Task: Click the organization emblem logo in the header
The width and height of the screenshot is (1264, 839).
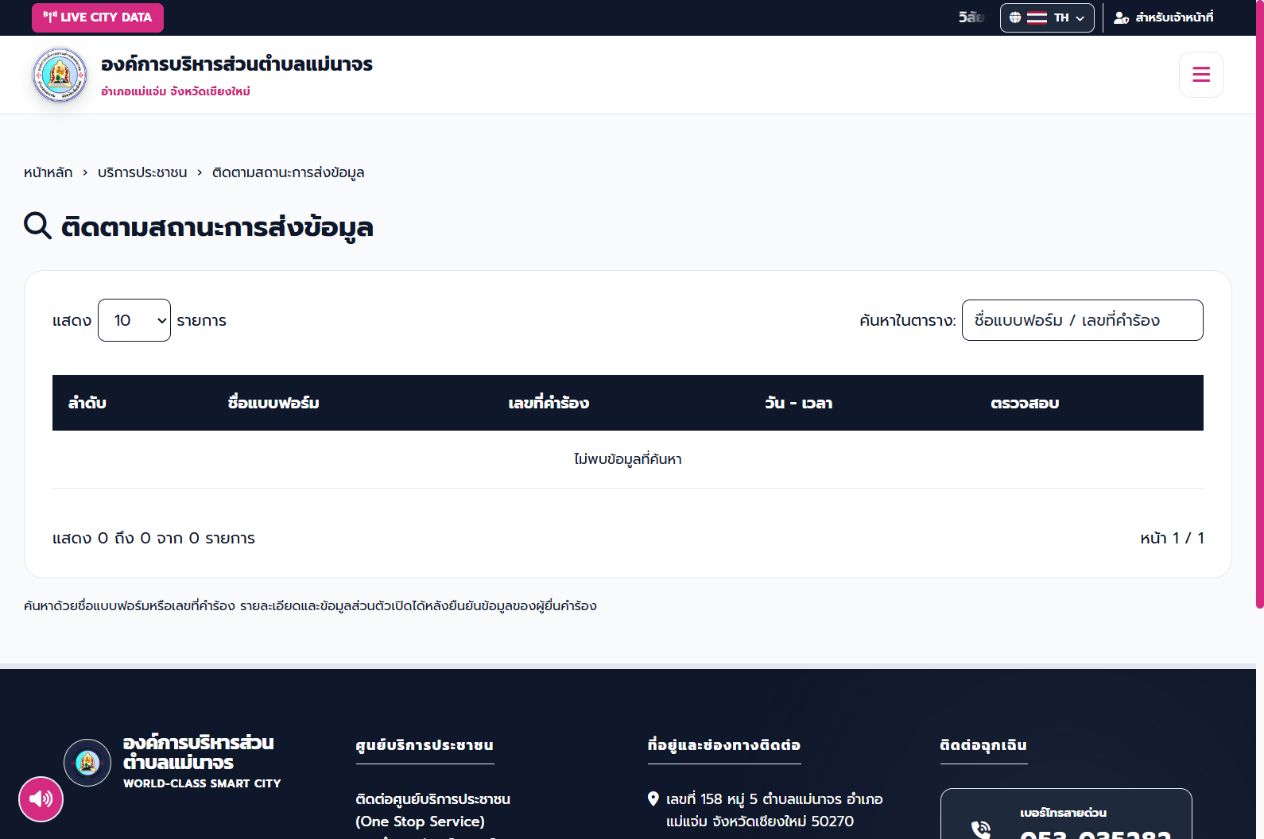Action: click(x=60, y=75)
